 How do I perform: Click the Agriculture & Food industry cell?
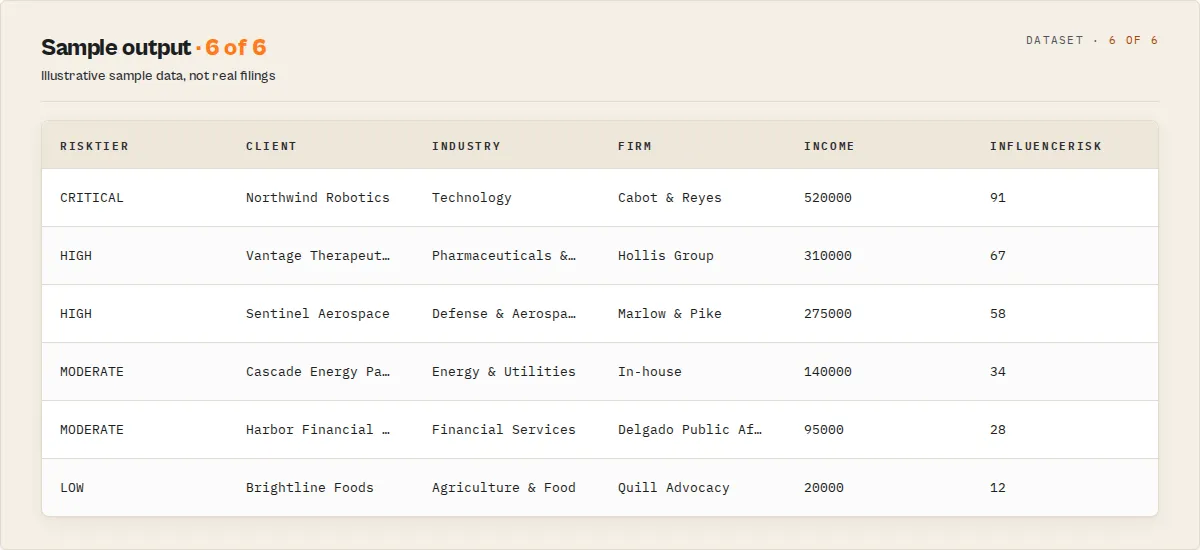tap(504, 488)
